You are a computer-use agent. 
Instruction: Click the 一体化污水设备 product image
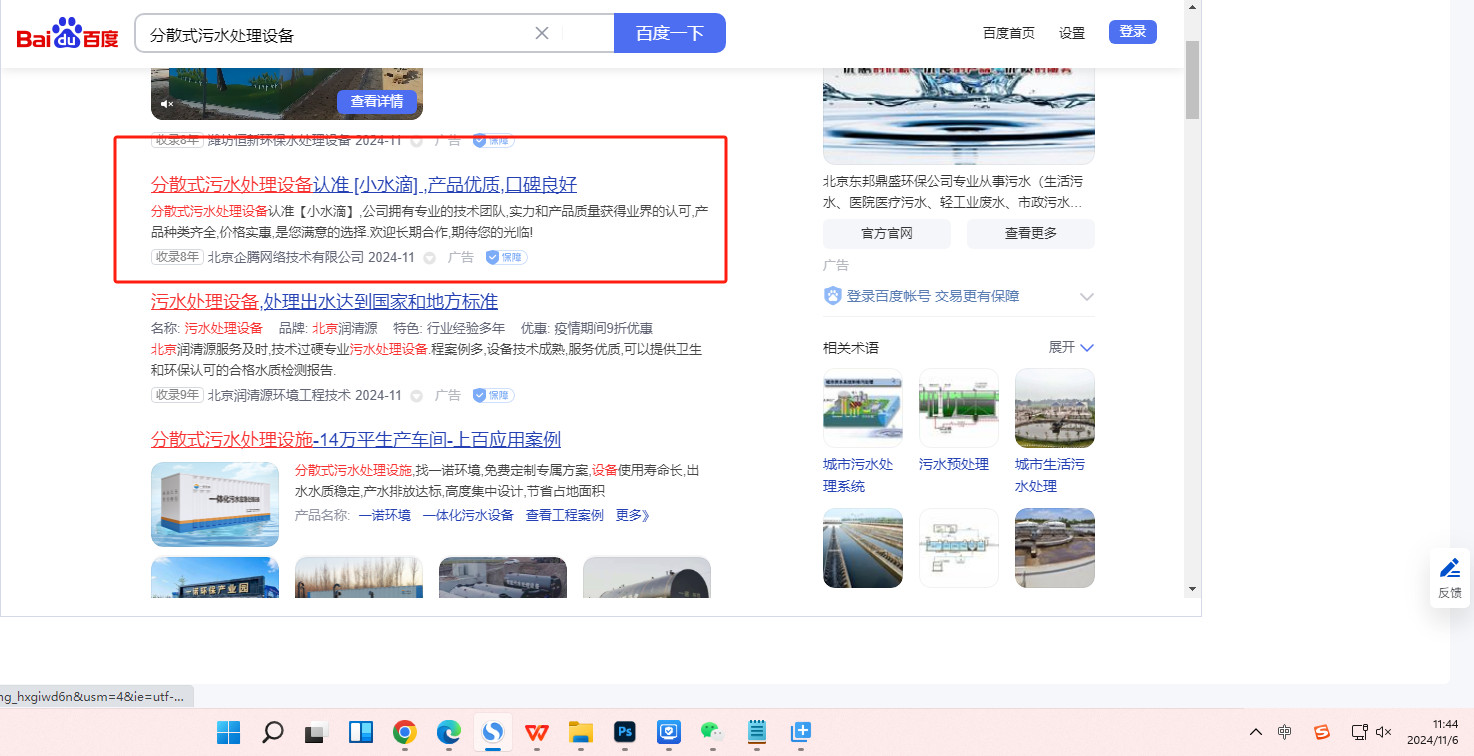coord(215,504)
